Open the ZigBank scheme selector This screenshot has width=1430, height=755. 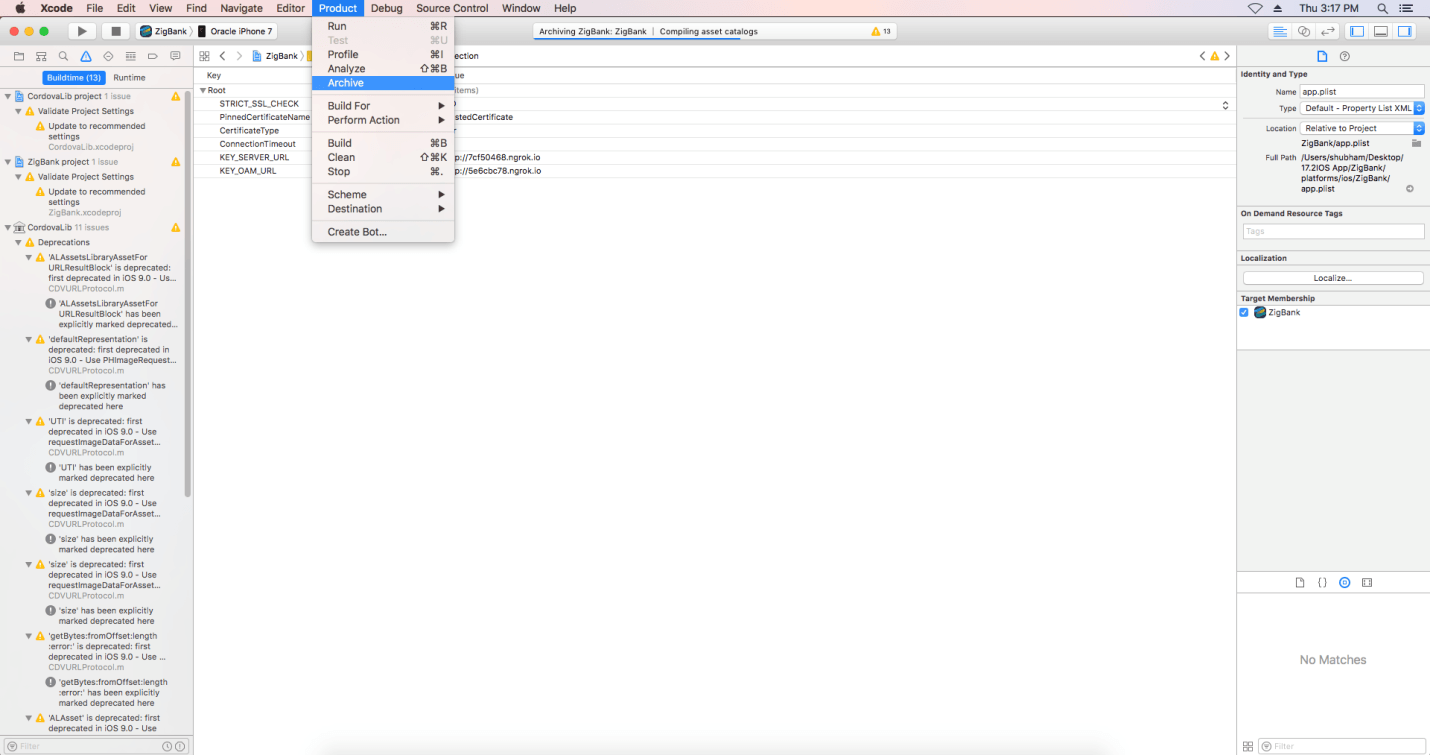[x=164, y=31]
